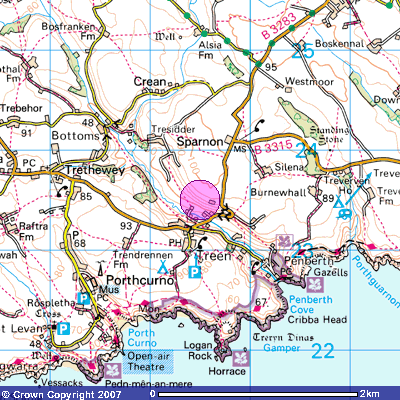The image size is (400, 400).
Task: Click the Westmoor label
Action: click(x=309, y=81)
